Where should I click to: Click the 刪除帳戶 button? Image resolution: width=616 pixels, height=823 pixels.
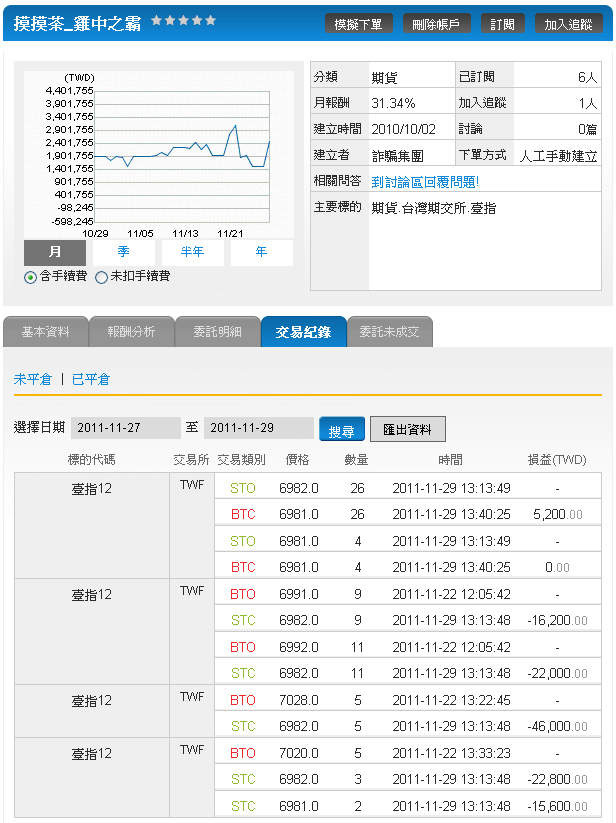(436, 24)
